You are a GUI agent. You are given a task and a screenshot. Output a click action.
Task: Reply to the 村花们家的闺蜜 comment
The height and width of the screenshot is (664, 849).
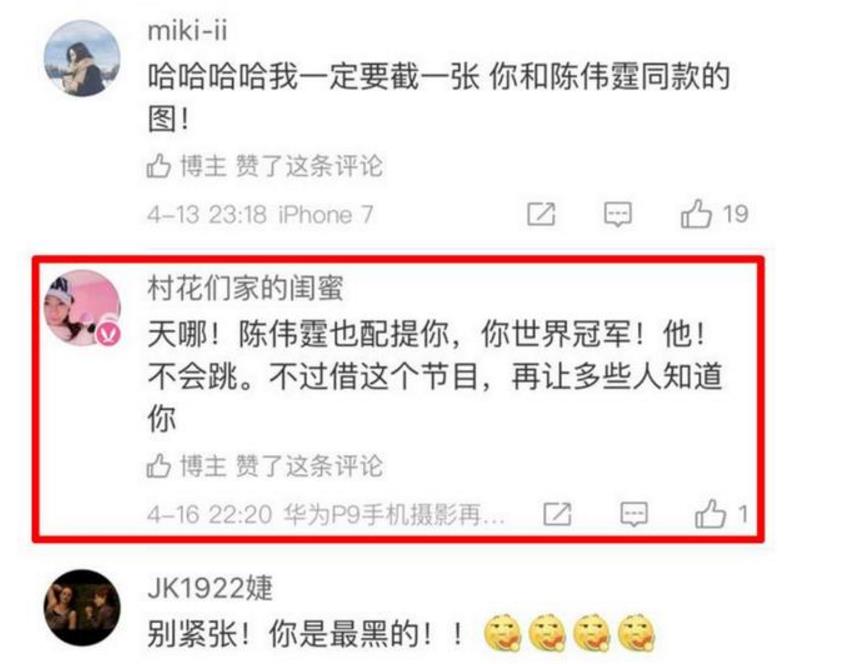[634, 514]
